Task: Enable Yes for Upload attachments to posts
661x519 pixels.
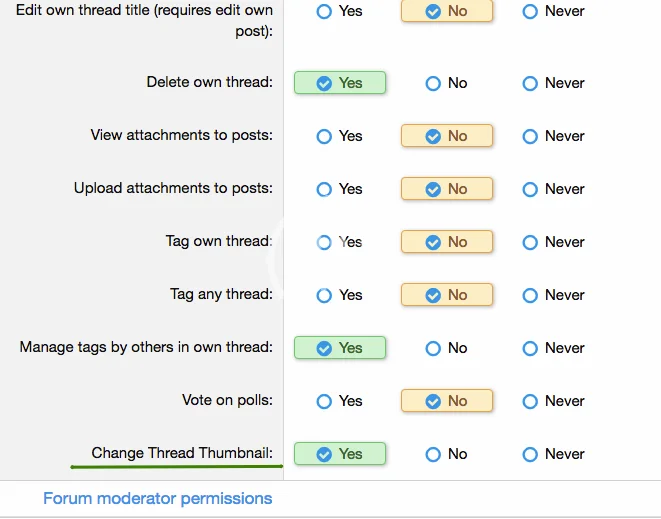Action: [x=324, y=189]
